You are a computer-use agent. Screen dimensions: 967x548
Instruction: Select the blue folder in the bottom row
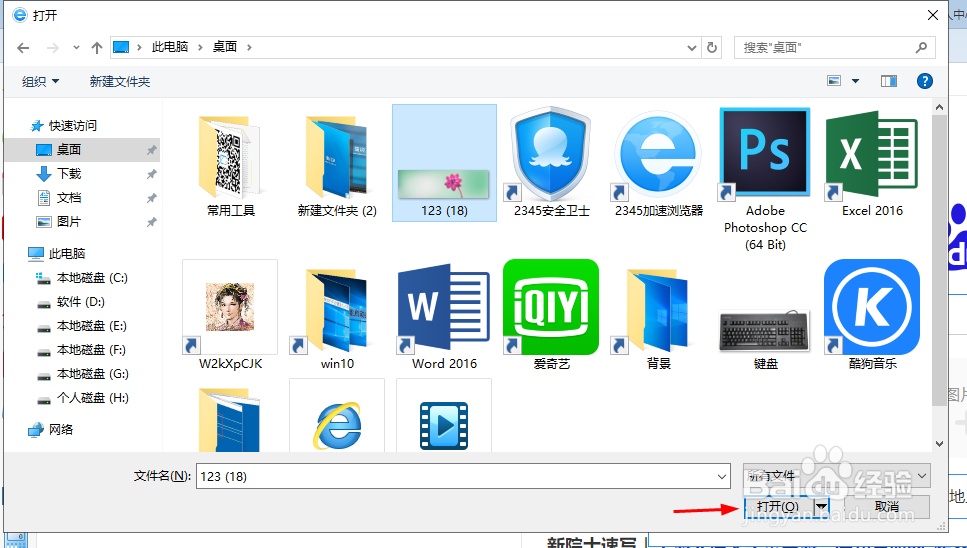229,420
